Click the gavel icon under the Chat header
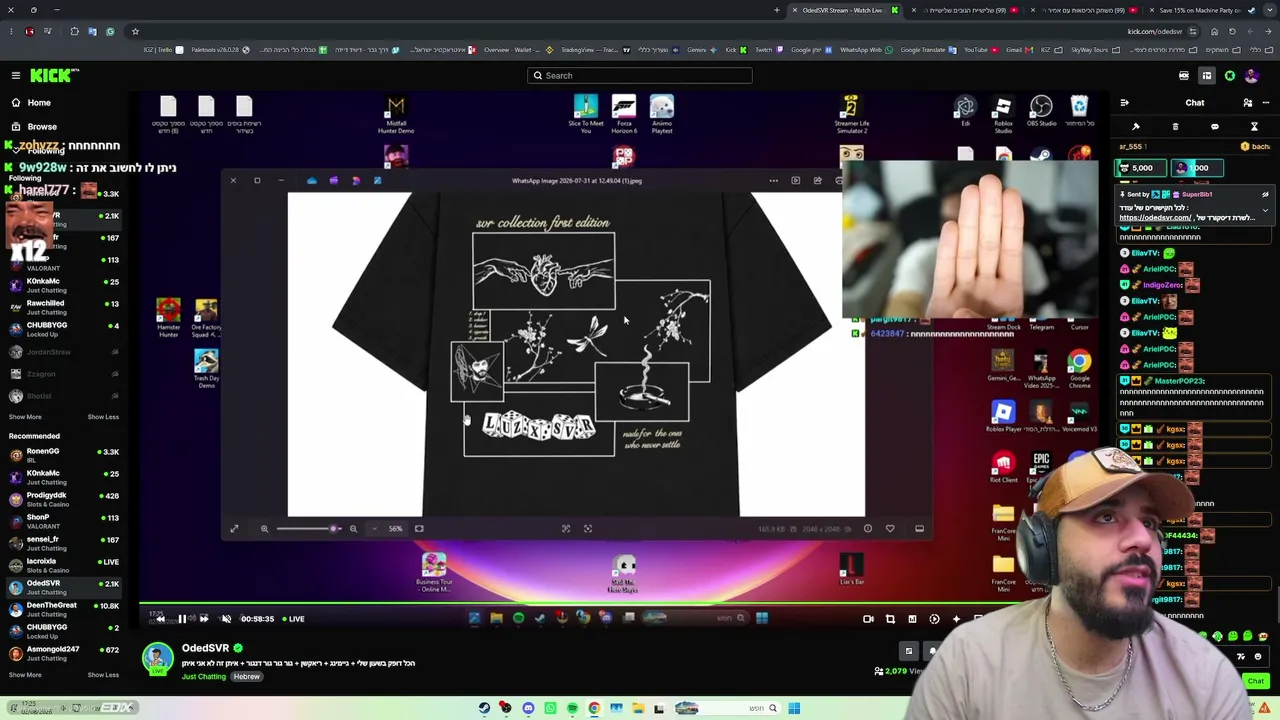Viewport: 1280px width, 720px height. (1136, 127)
